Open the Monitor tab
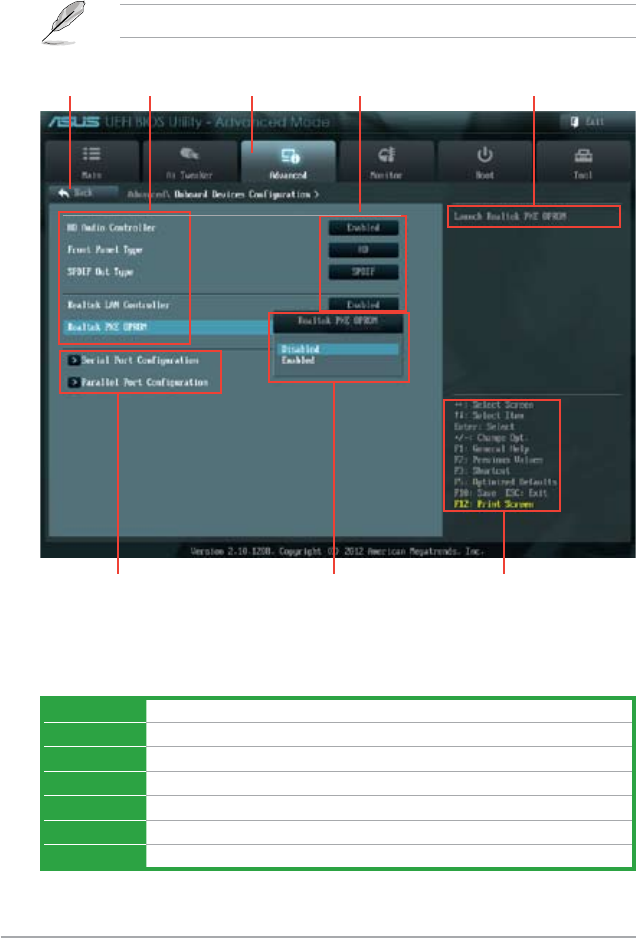This screenshot has width=636, height=938. point(386,162)
